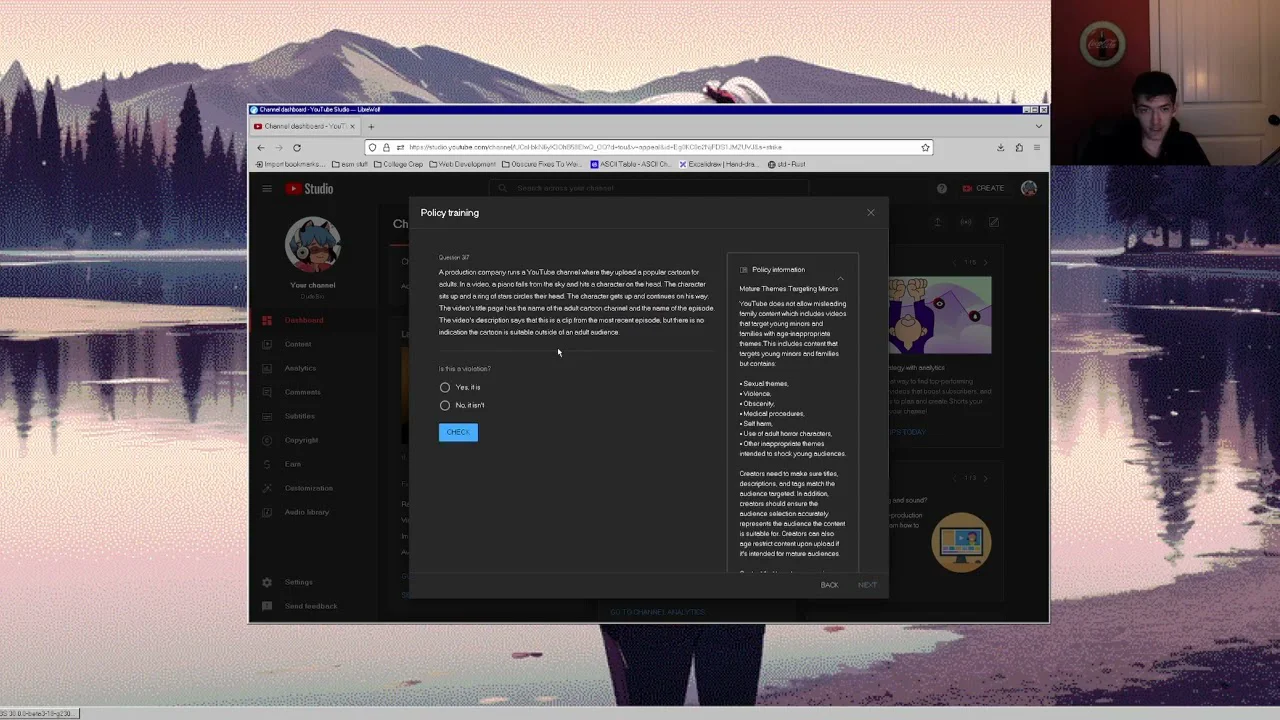Image resolution: width=1280 pixels, height=720 pixels.
Task: Open the ASCII Table bookmark
Action: (631, 164)
